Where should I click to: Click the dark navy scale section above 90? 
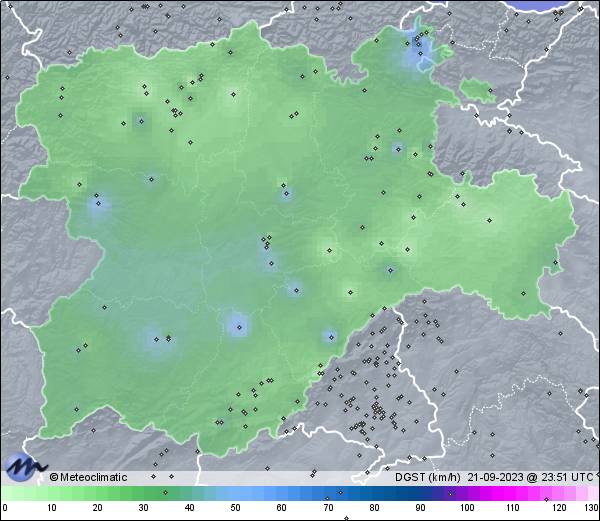(421, 493)
